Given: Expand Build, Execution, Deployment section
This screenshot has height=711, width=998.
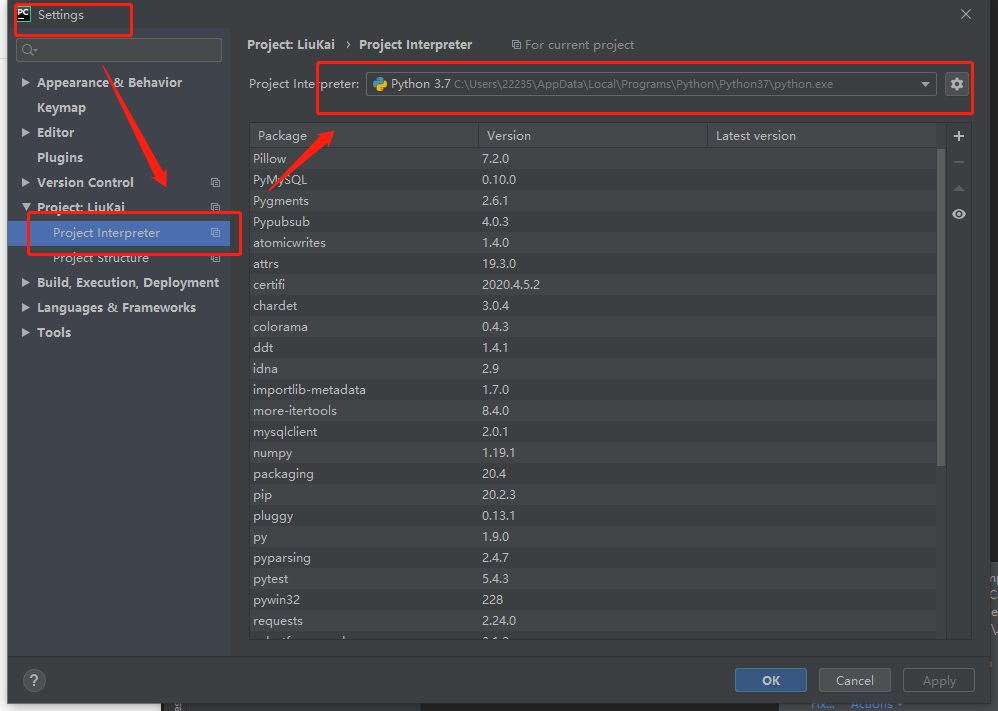Looking at the screenshot, I should (25, 282).
